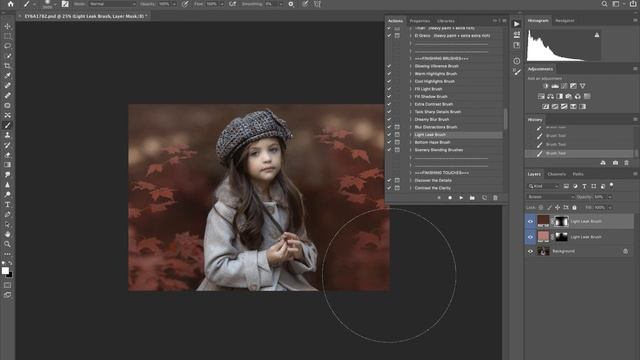Select the Rectangular Marquee tool
640x360 pixels.
click(7, 36)
